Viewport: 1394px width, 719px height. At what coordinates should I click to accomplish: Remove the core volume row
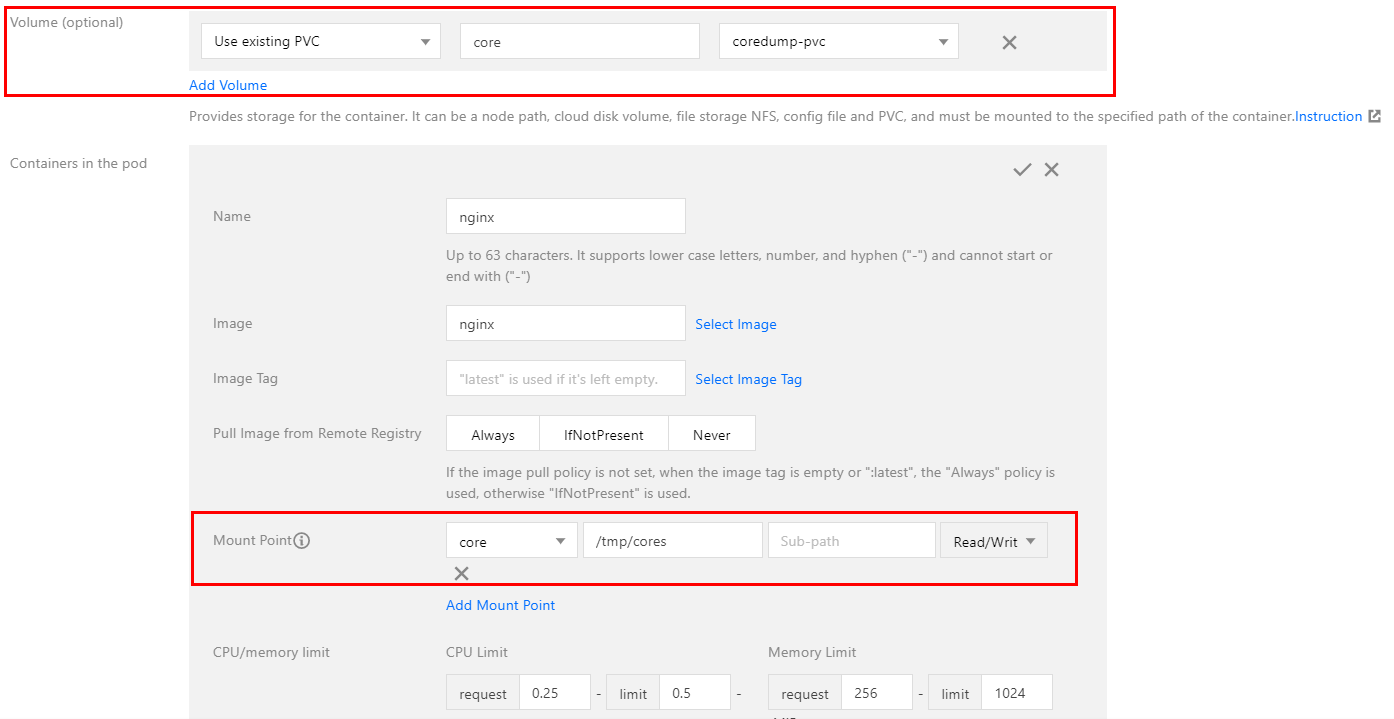pyautogui.click(x=1009, y=42)
